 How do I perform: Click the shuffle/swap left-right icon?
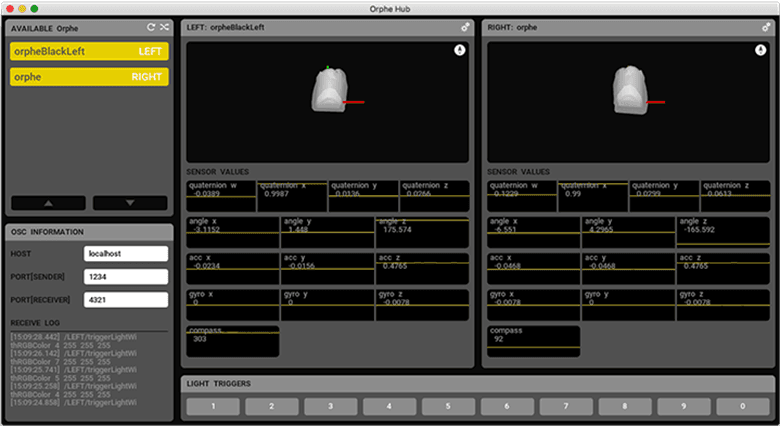[x=164, y=27]
